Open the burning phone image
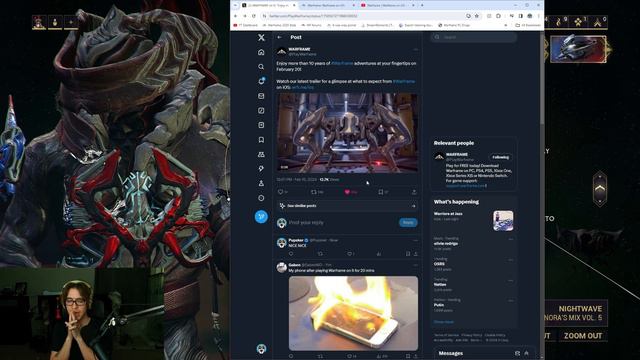 pos(353,313)
